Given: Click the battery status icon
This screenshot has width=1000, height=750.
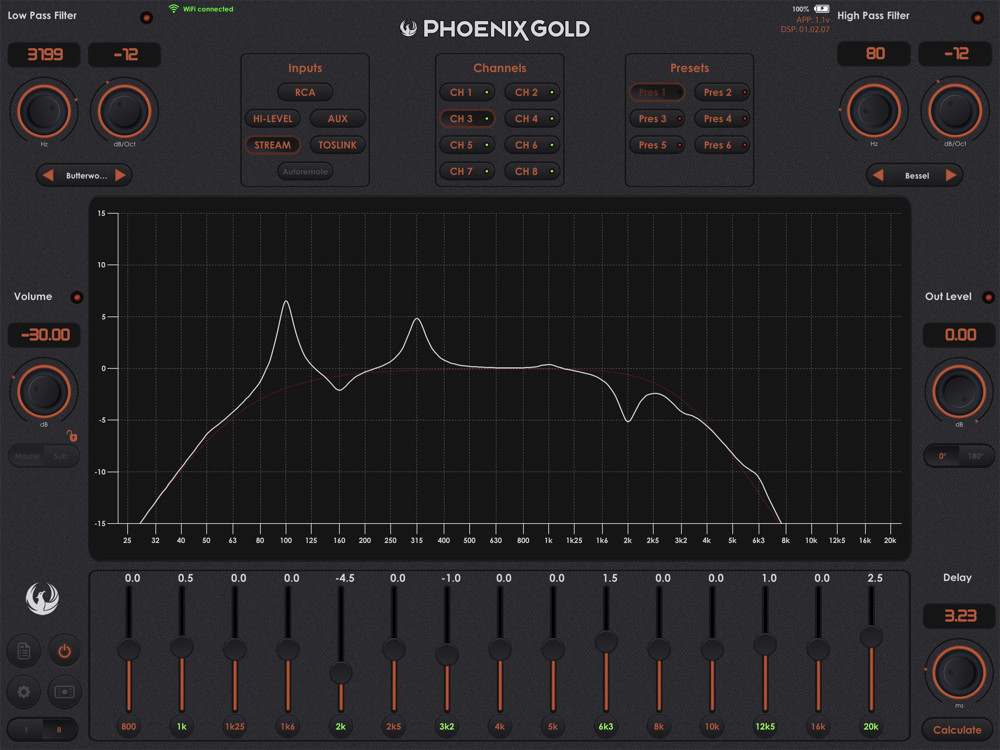Looking at the screenshot, I should coord(822,9).
